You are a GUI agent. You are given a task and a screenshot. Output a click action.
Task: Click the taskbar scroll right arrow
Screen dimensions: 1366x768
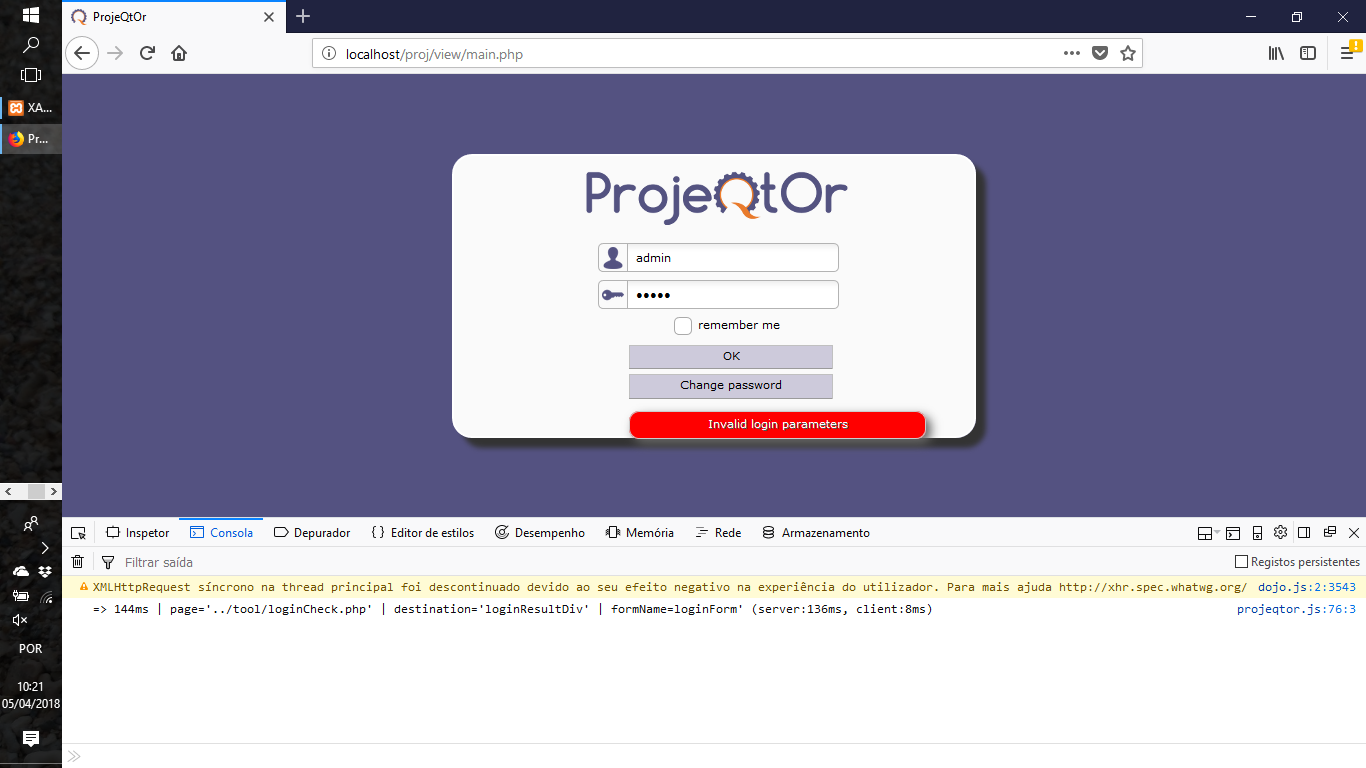pos(55,492)
